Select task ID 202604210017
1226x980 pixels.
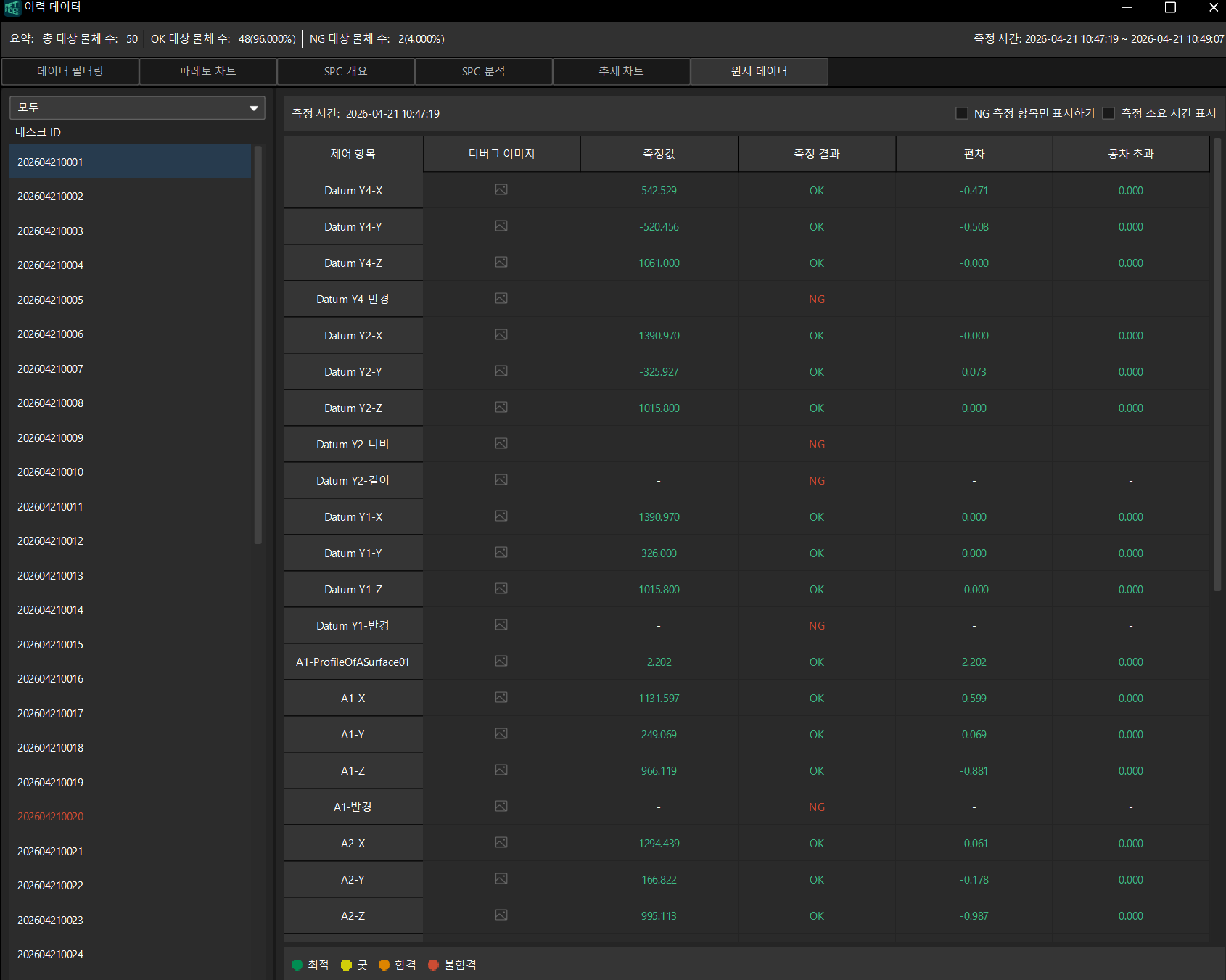tap(131, 713)
